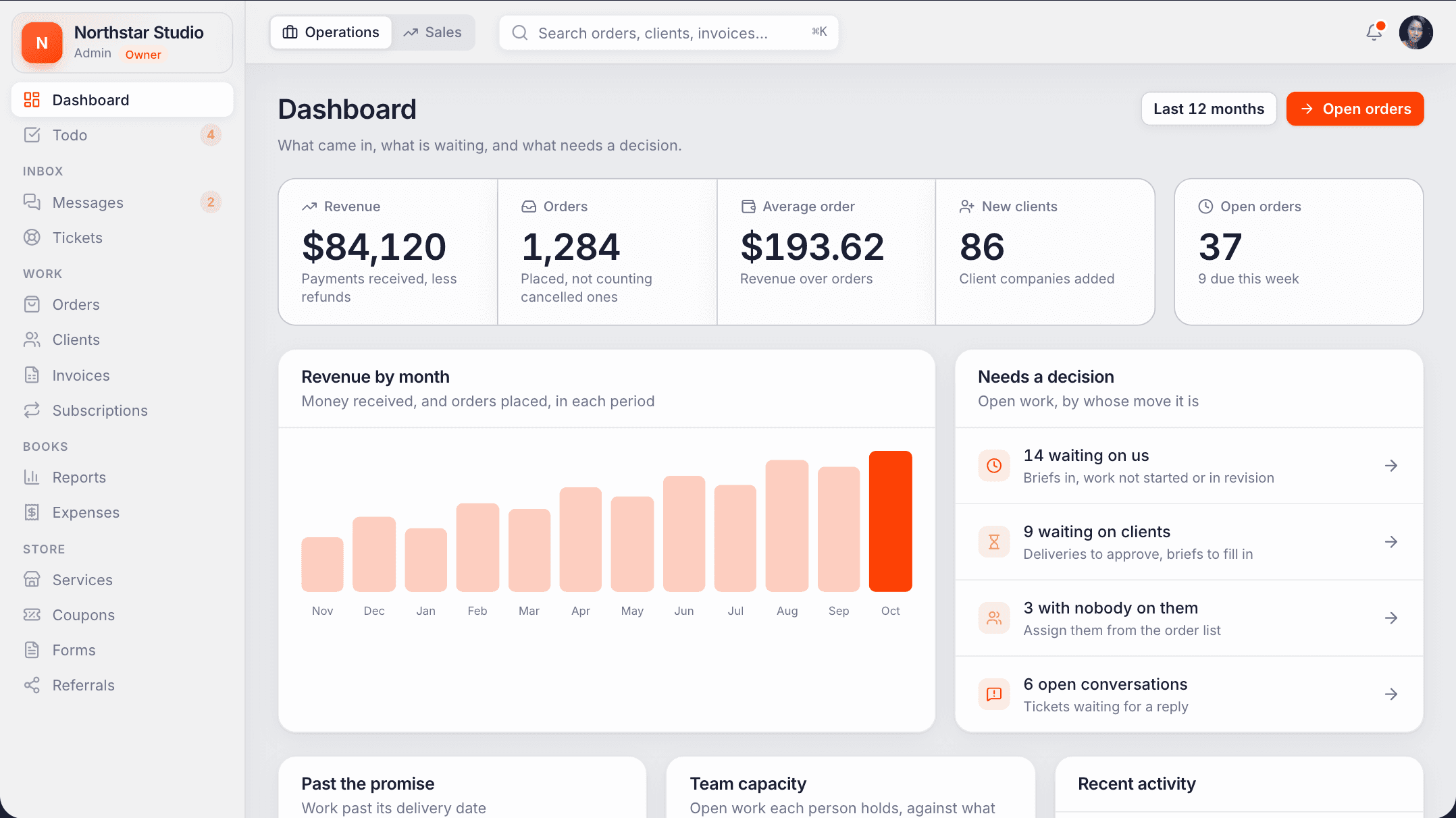Image resolution: width=1456 pixels, height=818 pixels.
Task: Click the clock icon beside 14 waiting on us
Action: point(994,466)
